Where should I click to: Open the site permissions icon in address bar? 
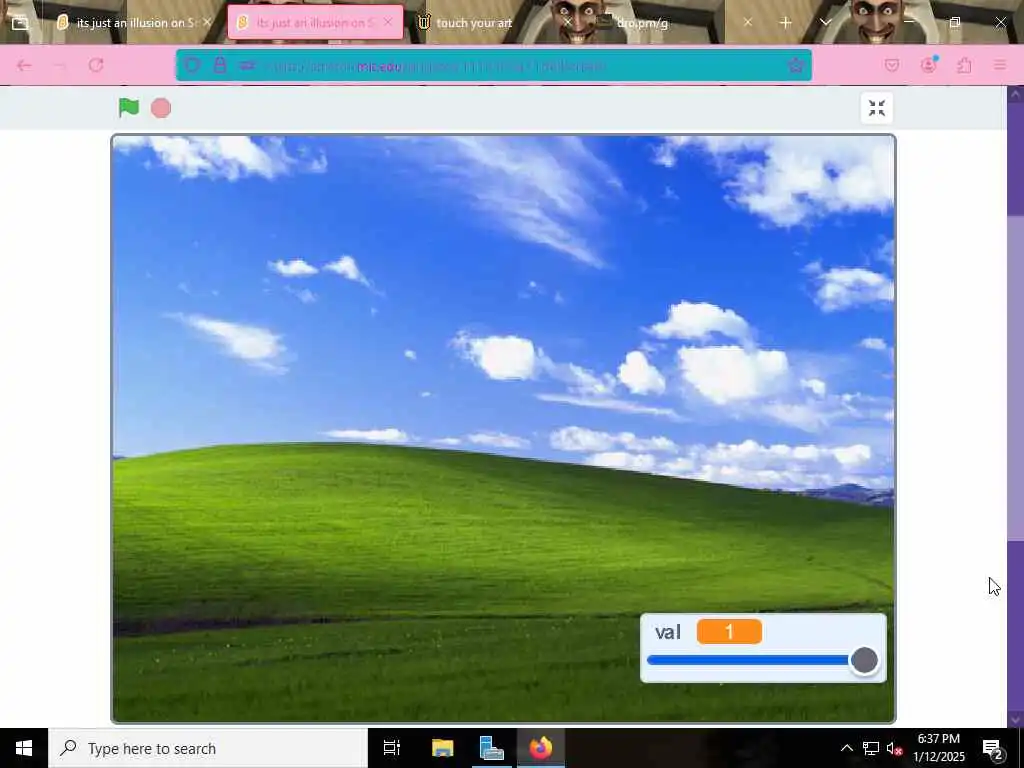tap(247, 65)
